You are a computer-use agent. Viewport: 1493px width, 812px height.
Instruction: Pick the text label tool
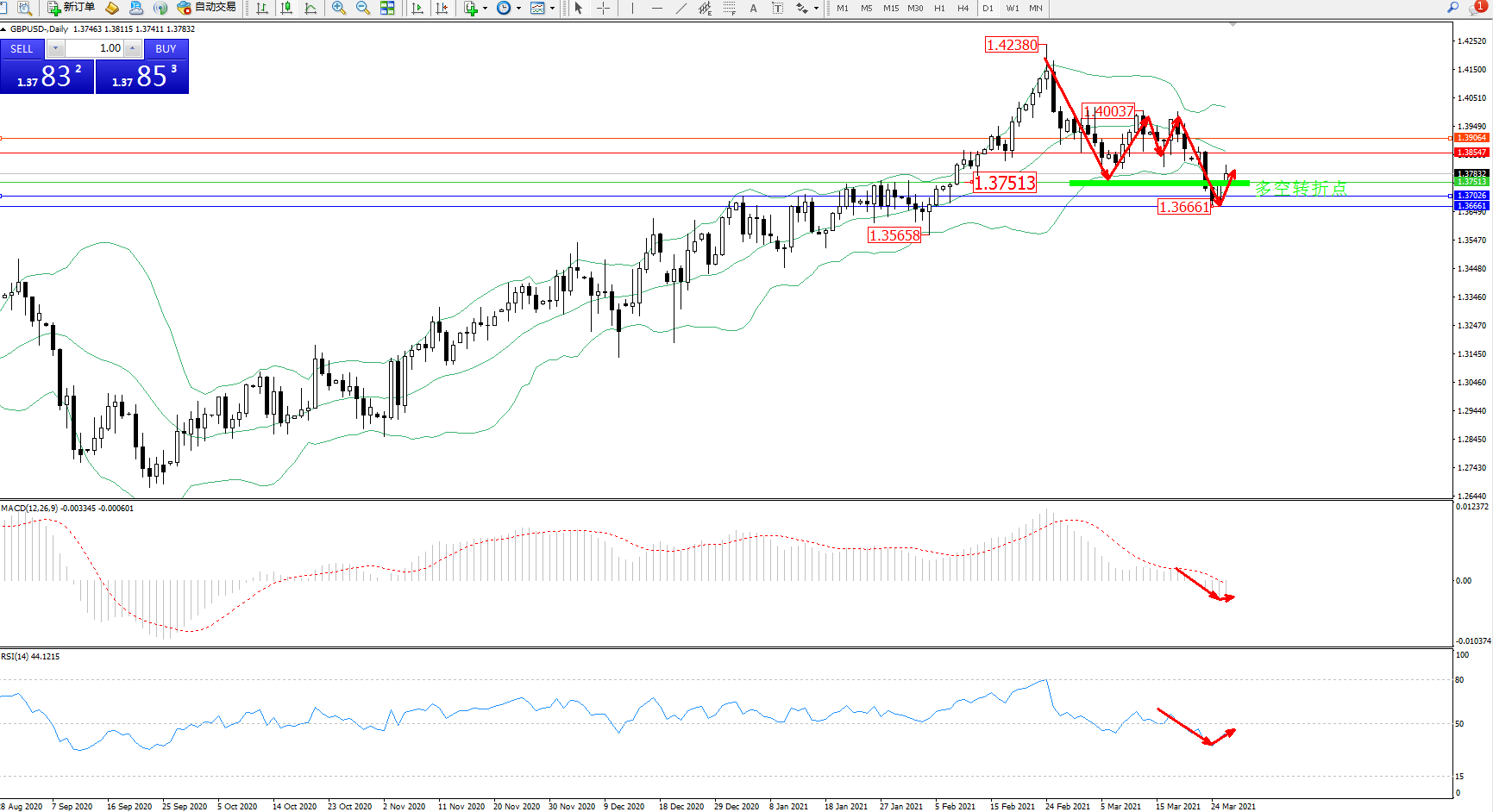pyautogui.click(x=753, y=8)
